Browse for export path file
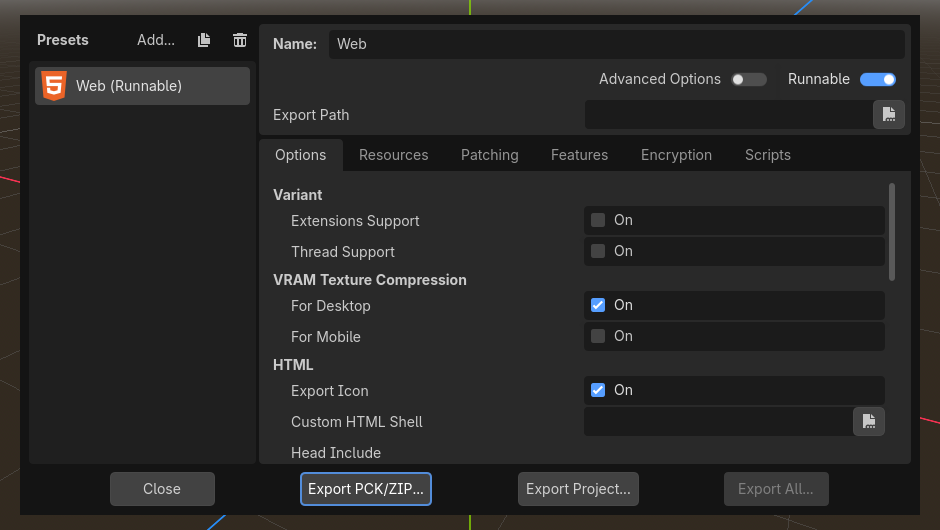This screenshot has width=940, height=530. pyautogui.click(x=888, y=115)
